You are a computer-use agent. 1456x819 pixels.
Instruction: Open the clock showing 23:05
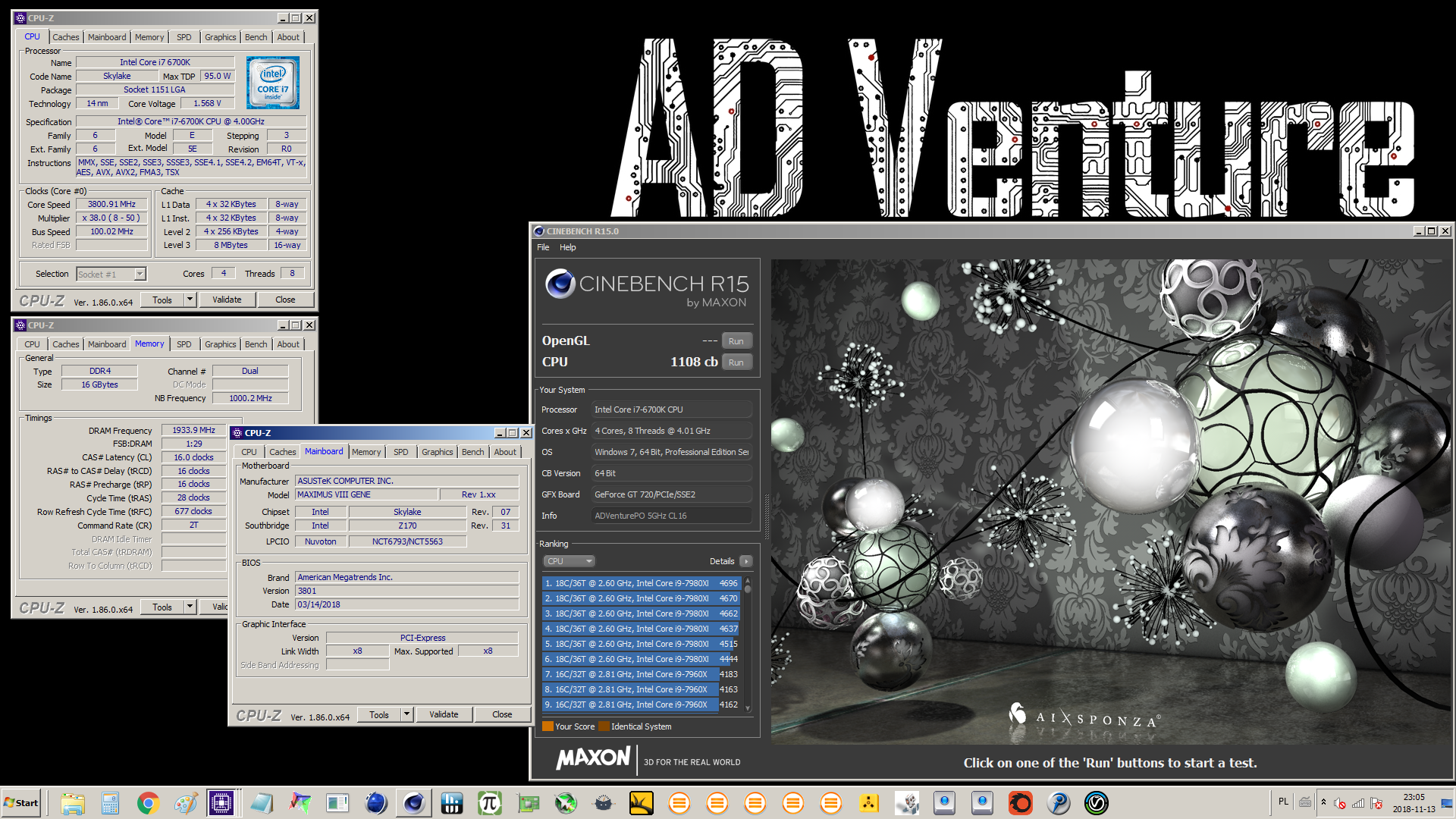[x=1414, y=803]
